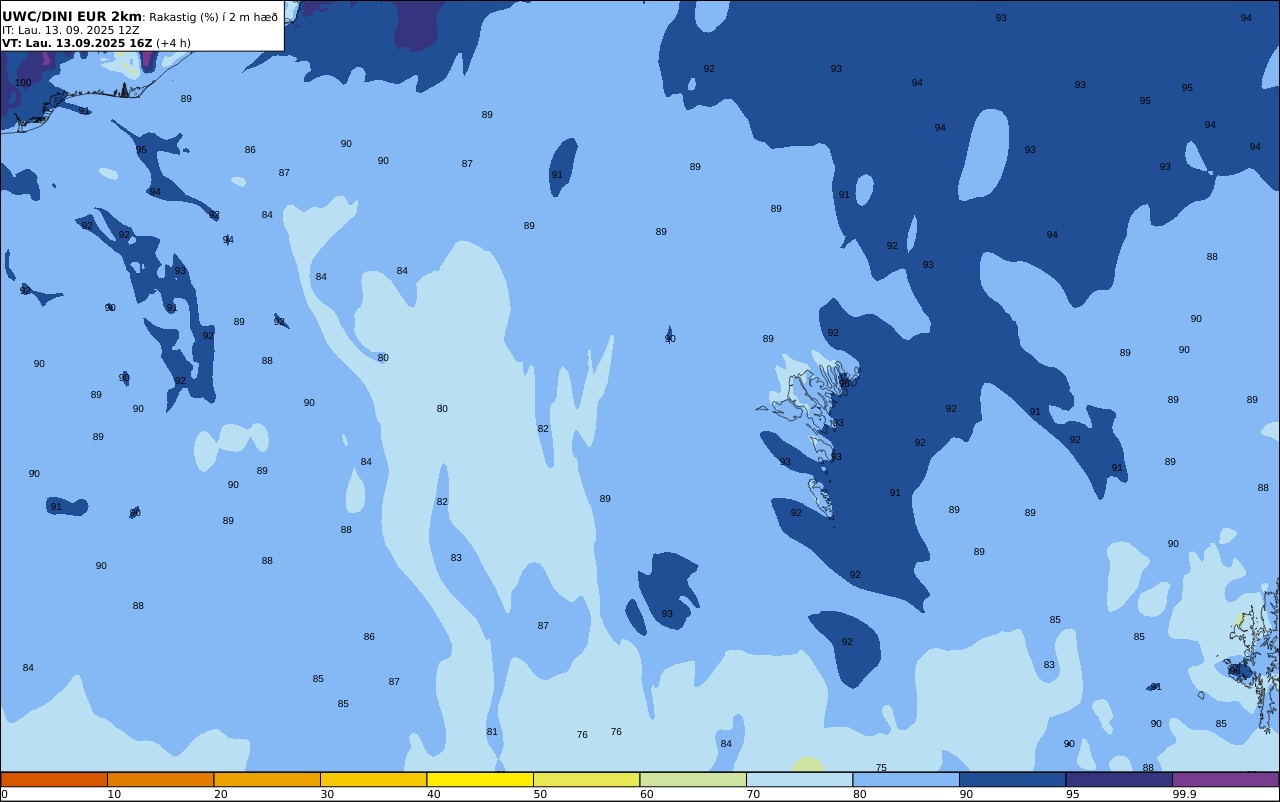The width and height of the screenshot is (1280, 802).
Task: Click the 50–60 pale yellow legend swatch
Action: coord(586,779)
